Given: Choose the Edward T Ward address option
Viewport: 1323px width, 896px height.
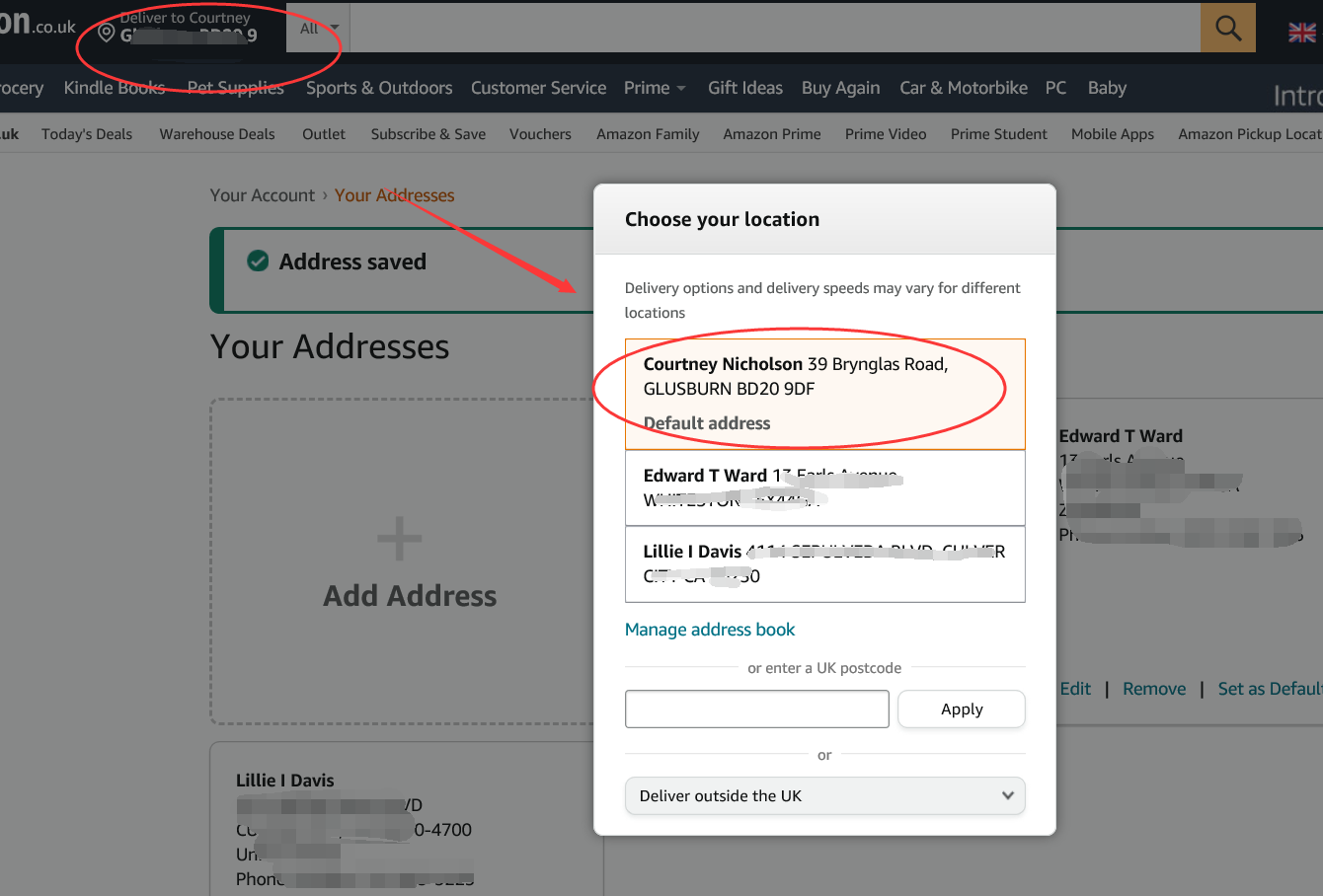Looking at the screenshot, I should point(825,487).
